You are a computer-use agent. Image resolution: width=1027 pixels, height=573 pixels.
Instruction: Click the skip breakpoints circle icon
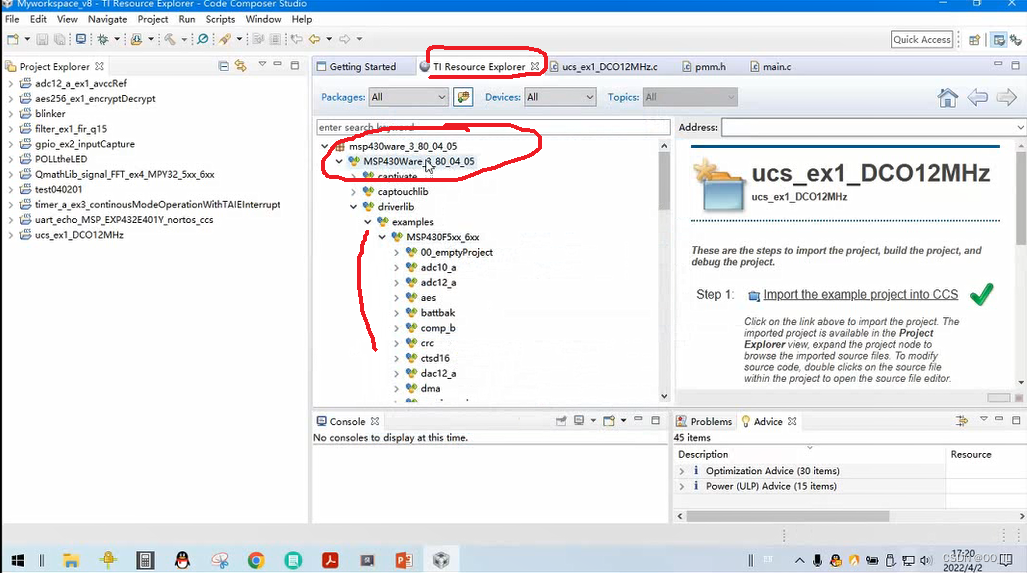click(x=203, y=39)
